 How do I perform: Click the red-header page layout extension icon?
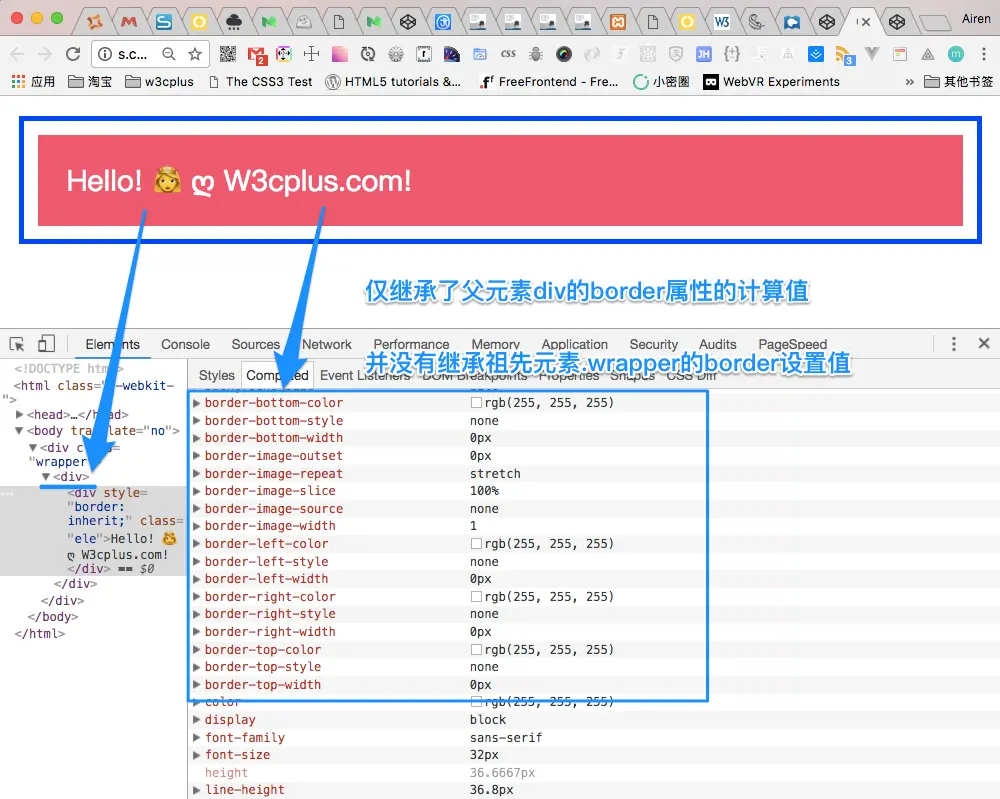click(900, 54)
